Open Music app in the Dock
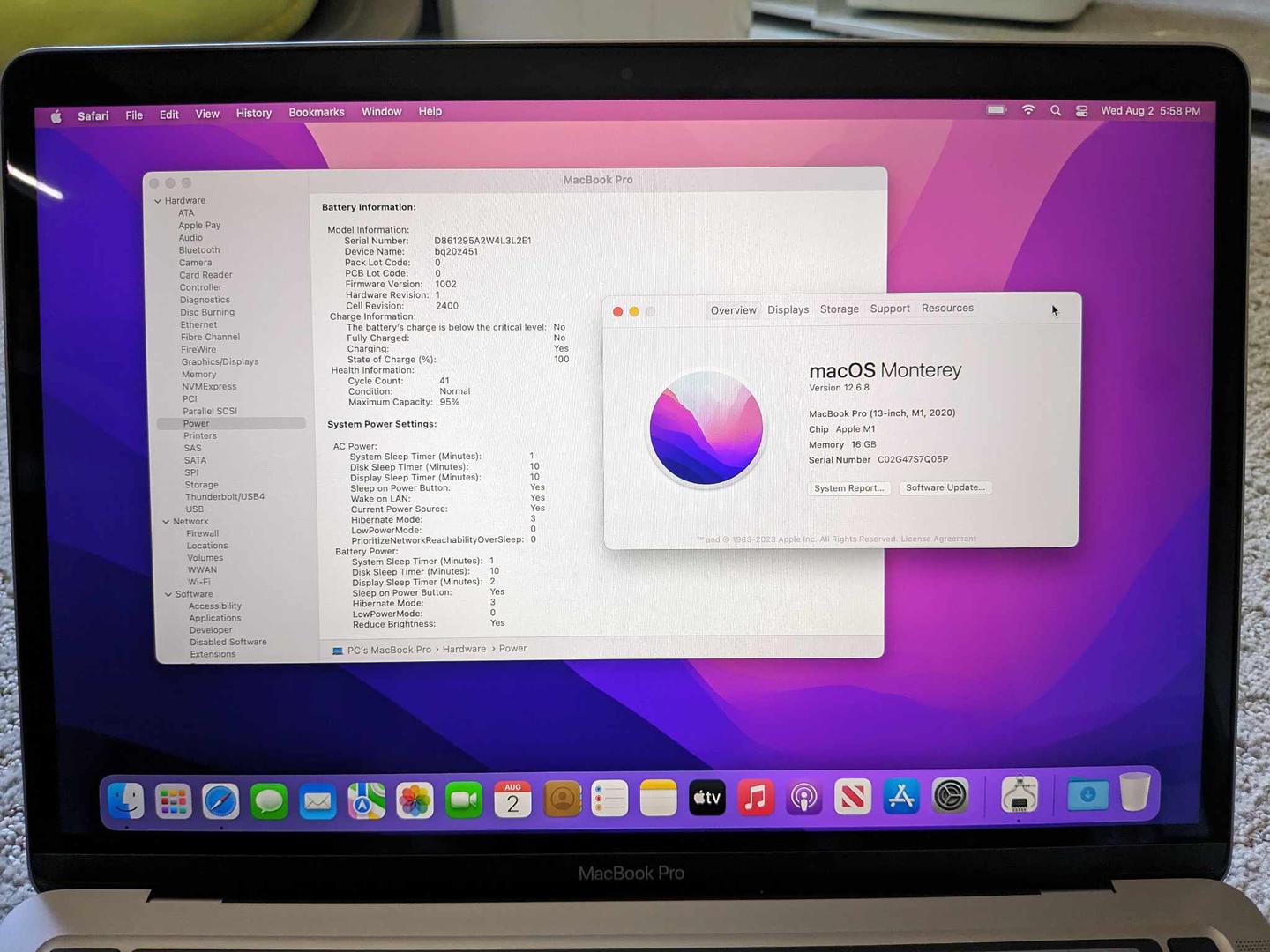 (756, 798)
